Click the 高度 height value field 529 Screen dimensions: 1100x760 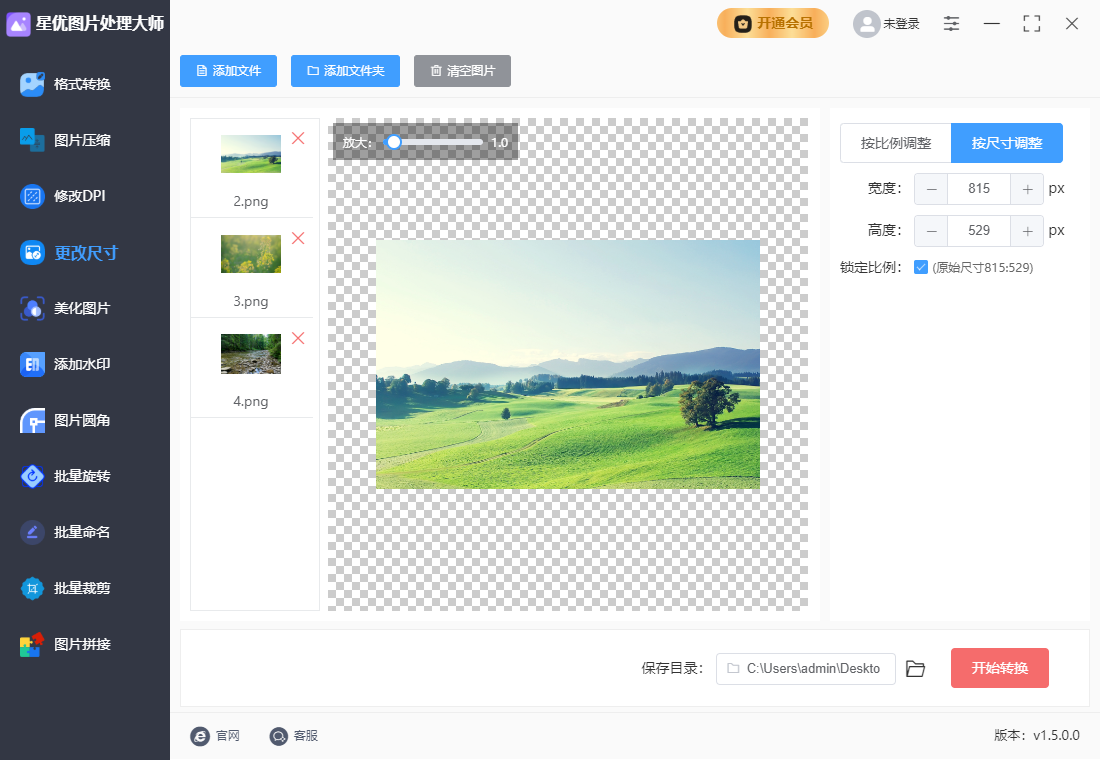pos(979,231)
